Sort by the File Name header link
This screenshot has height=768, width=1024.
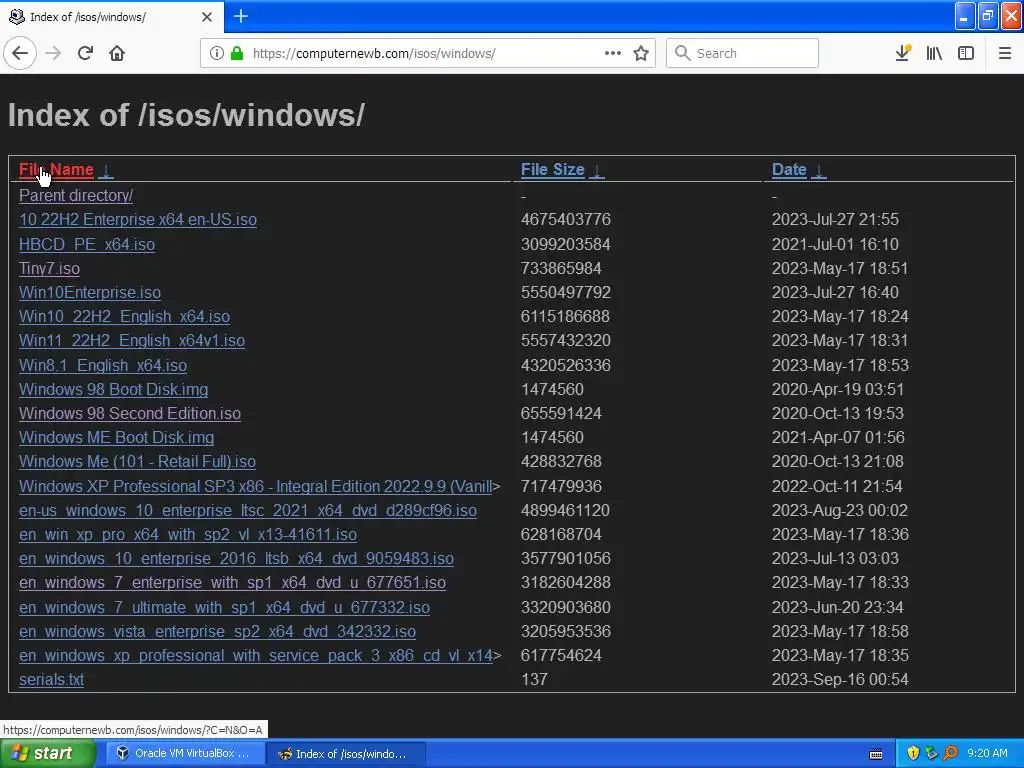(56, 170)
